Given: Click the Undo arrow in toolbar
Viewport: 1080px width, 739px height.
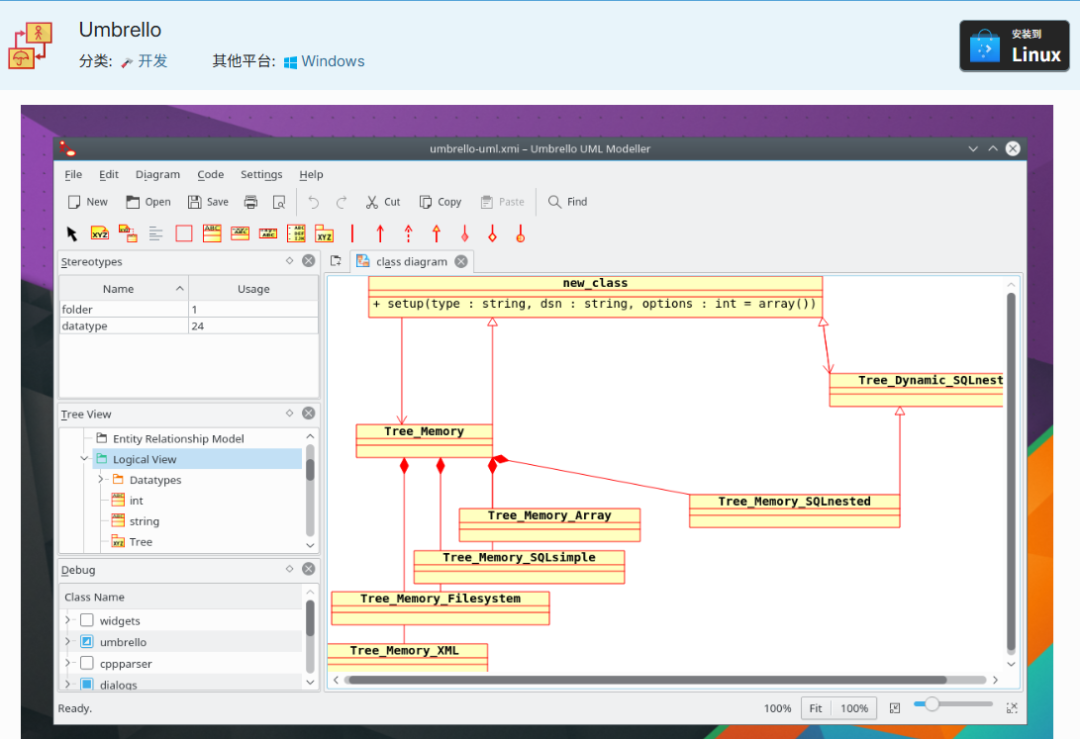Looking at the screenshot, I should [x=313, y=202].
